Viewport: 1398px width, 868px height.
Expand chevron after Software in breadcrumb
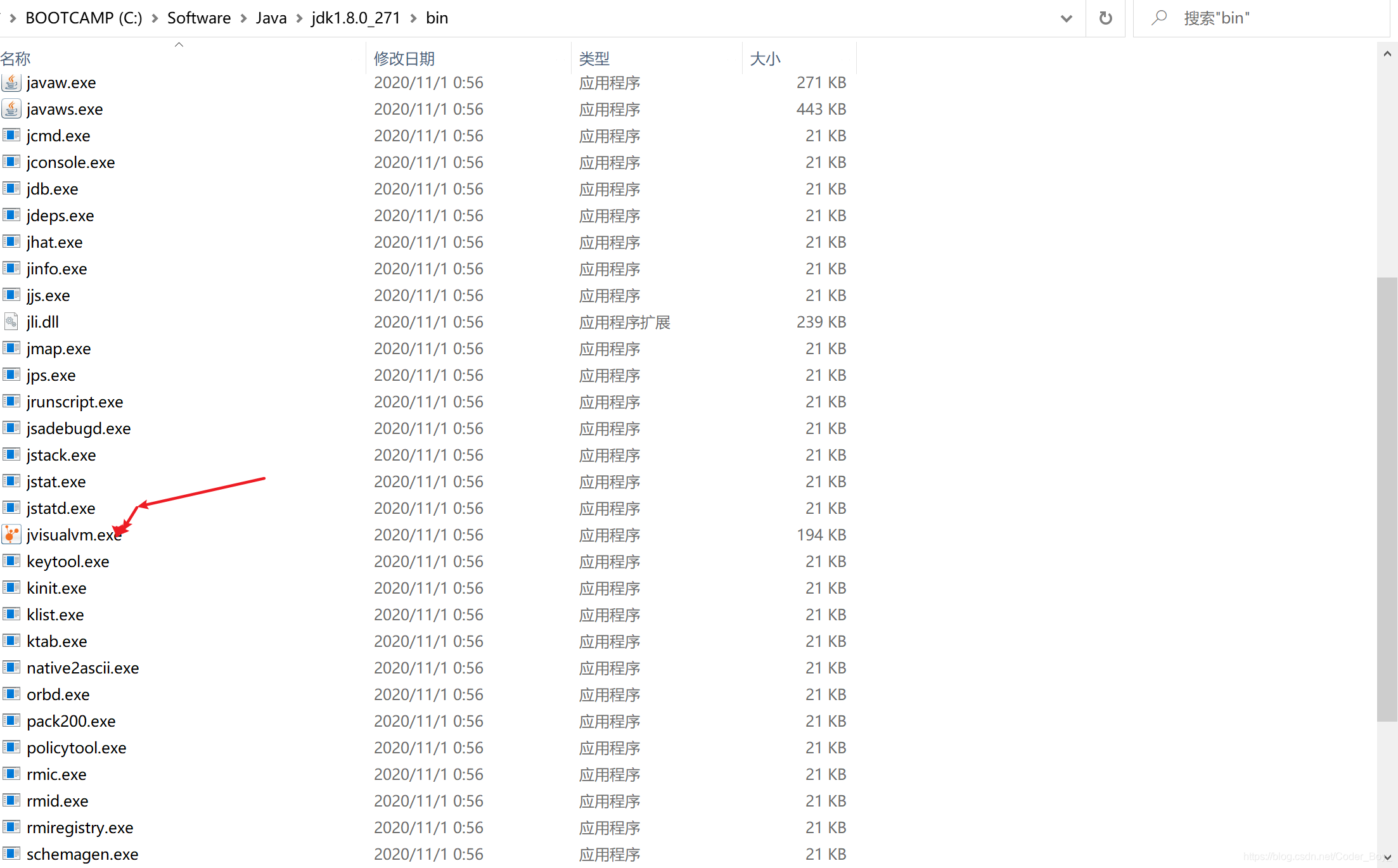coord(243,18)
